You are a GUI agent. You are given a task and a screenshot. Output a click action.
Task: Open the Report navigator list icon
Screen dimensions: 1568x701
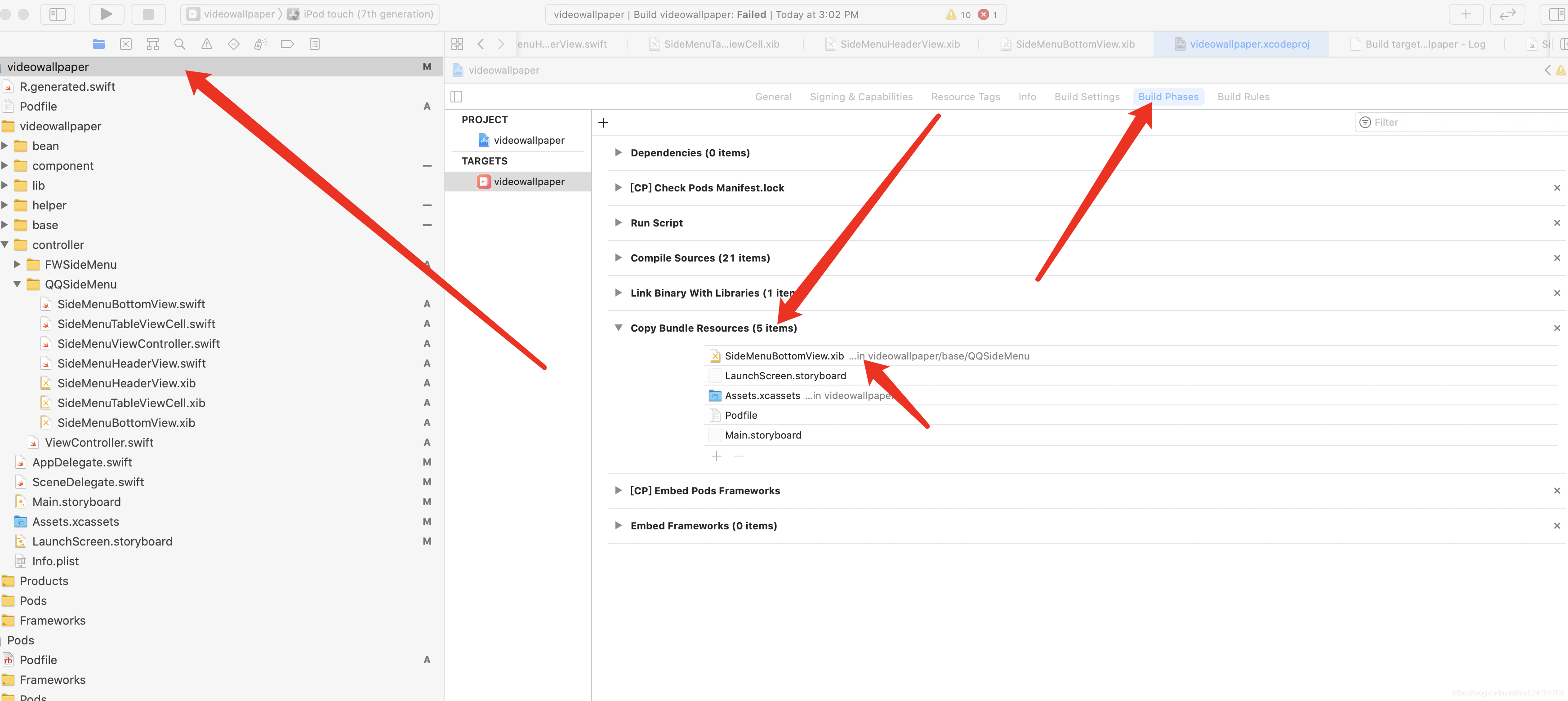click(314, 44)
